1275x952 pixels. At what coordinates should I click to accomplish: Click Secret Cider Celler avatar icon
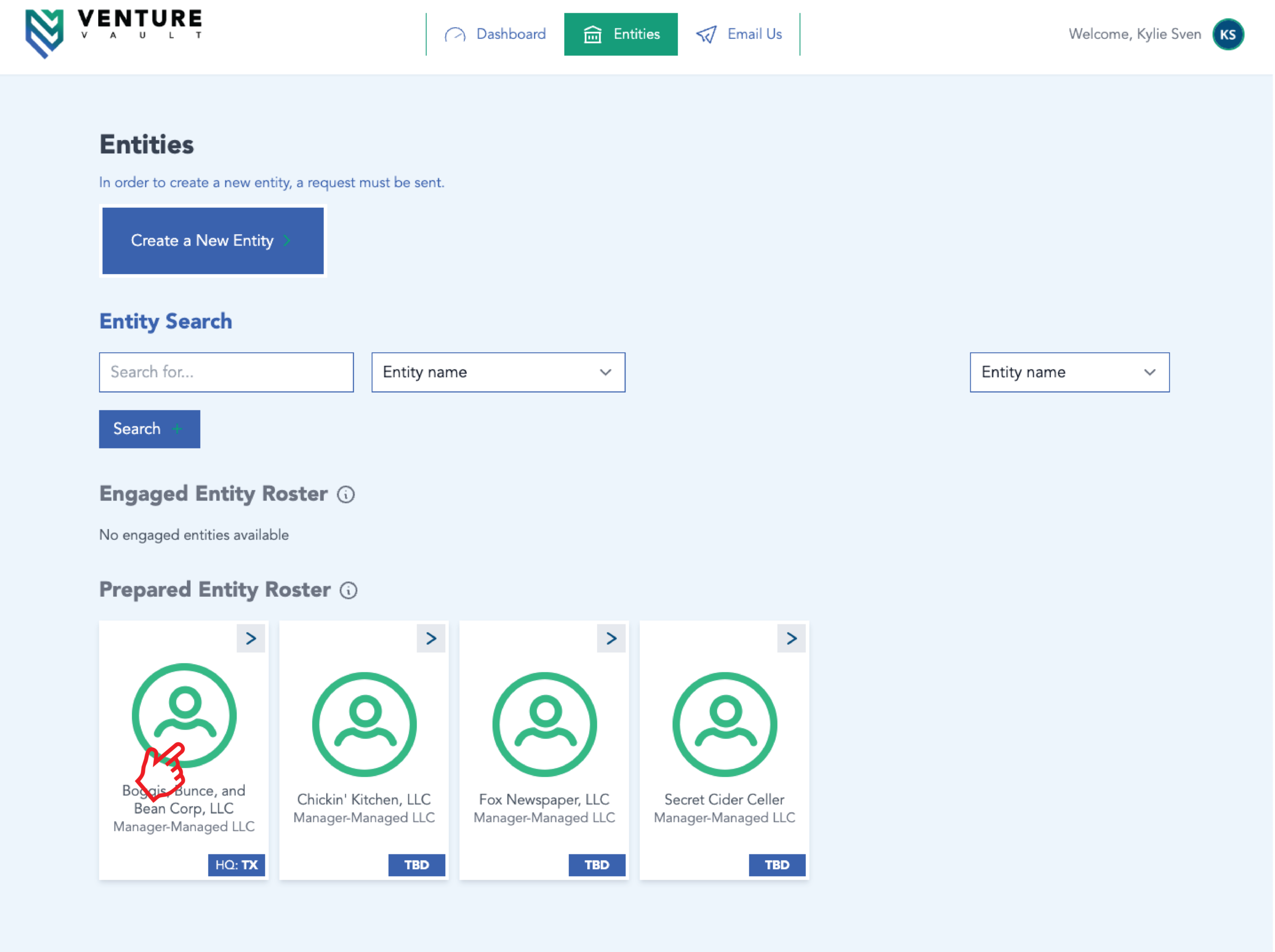tap(724, 724)
